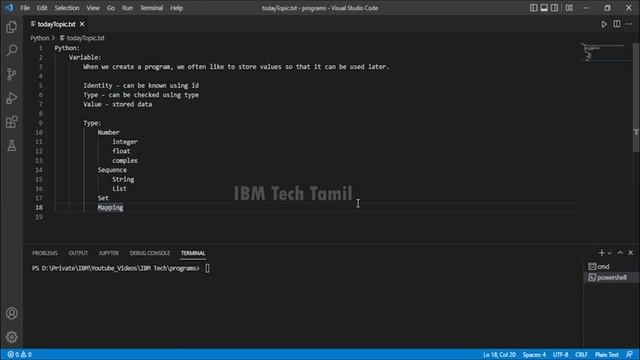
Task: Select the TERMINAL panel tab
Action: [x=193, y=253]
